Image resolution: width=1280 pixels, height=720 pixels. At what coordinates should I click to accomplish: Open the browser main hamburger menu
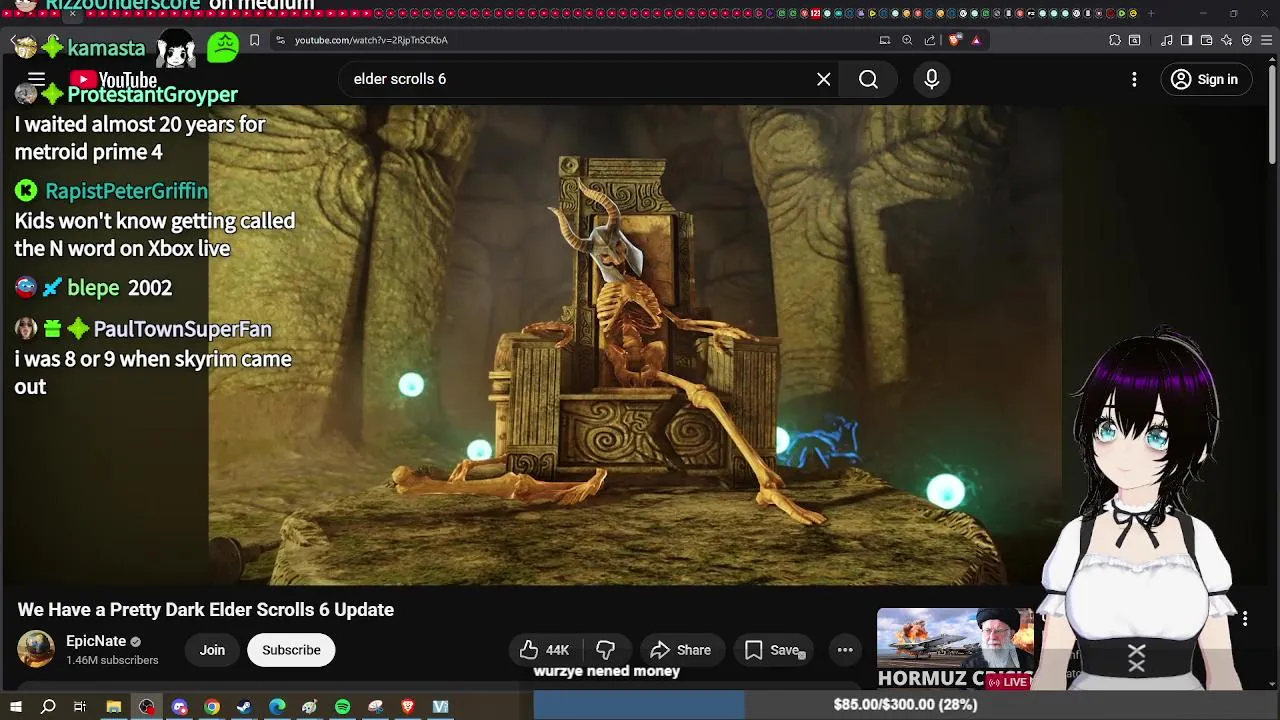(x=1267, y=40)
